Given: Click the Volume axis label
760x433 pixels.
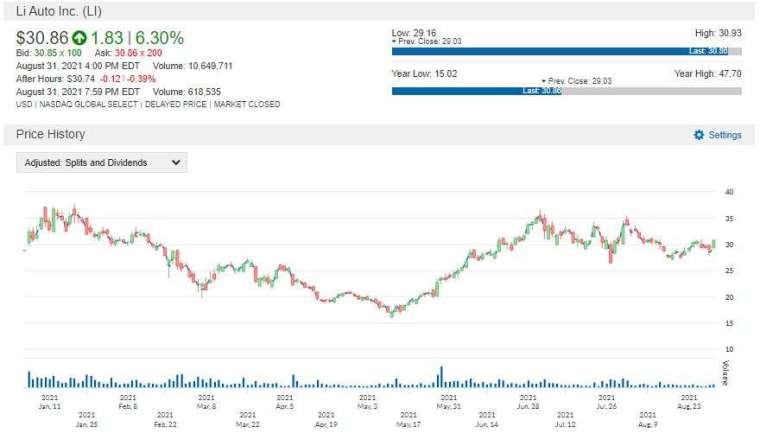Looking at the screenshot, I should pyautogui.click(x=726, y=372).
